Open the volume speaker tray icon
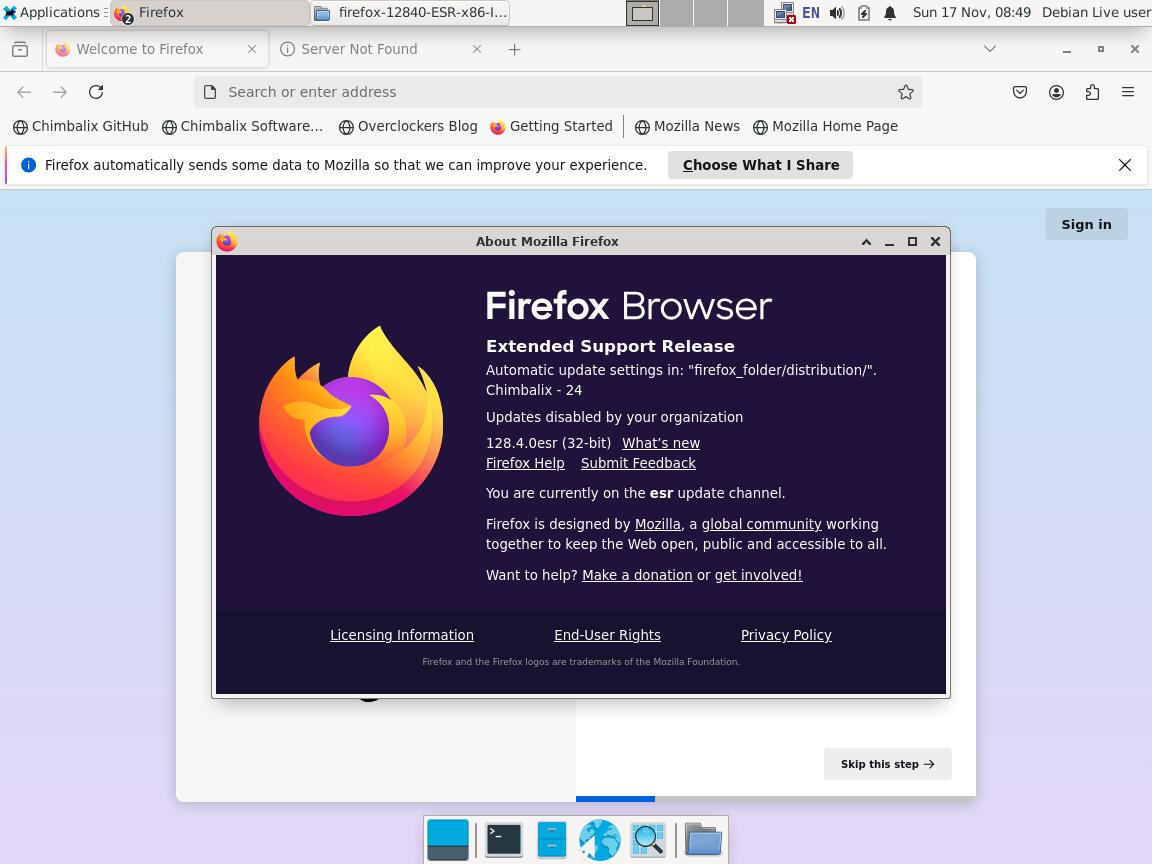This screenshot has width=1152, height=864. click(x=837, y=12)
